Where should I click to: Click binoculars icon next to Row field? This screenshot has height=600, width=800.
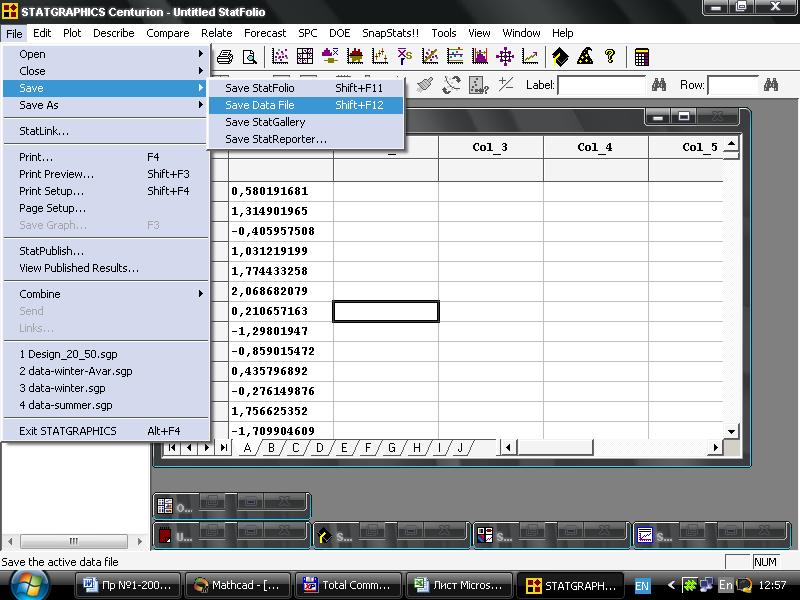pos(771,85)
